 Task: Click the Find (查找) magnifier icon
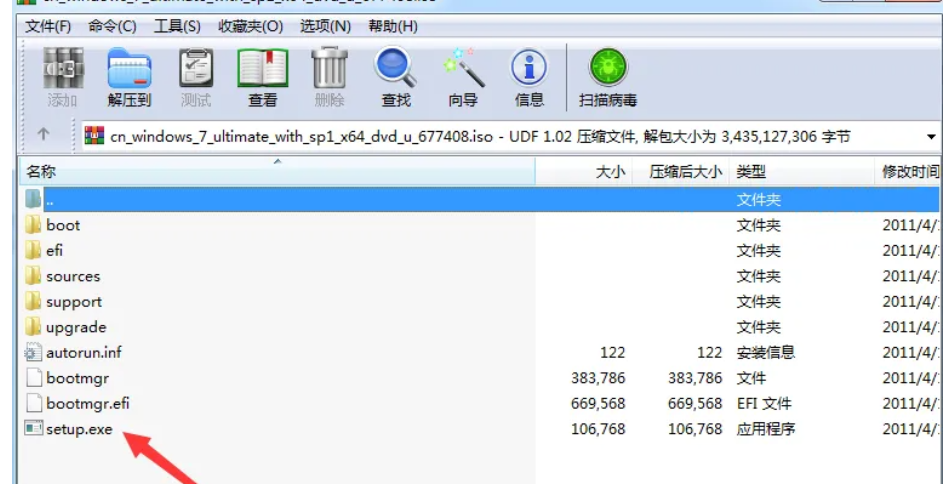[x=396, y=67]
